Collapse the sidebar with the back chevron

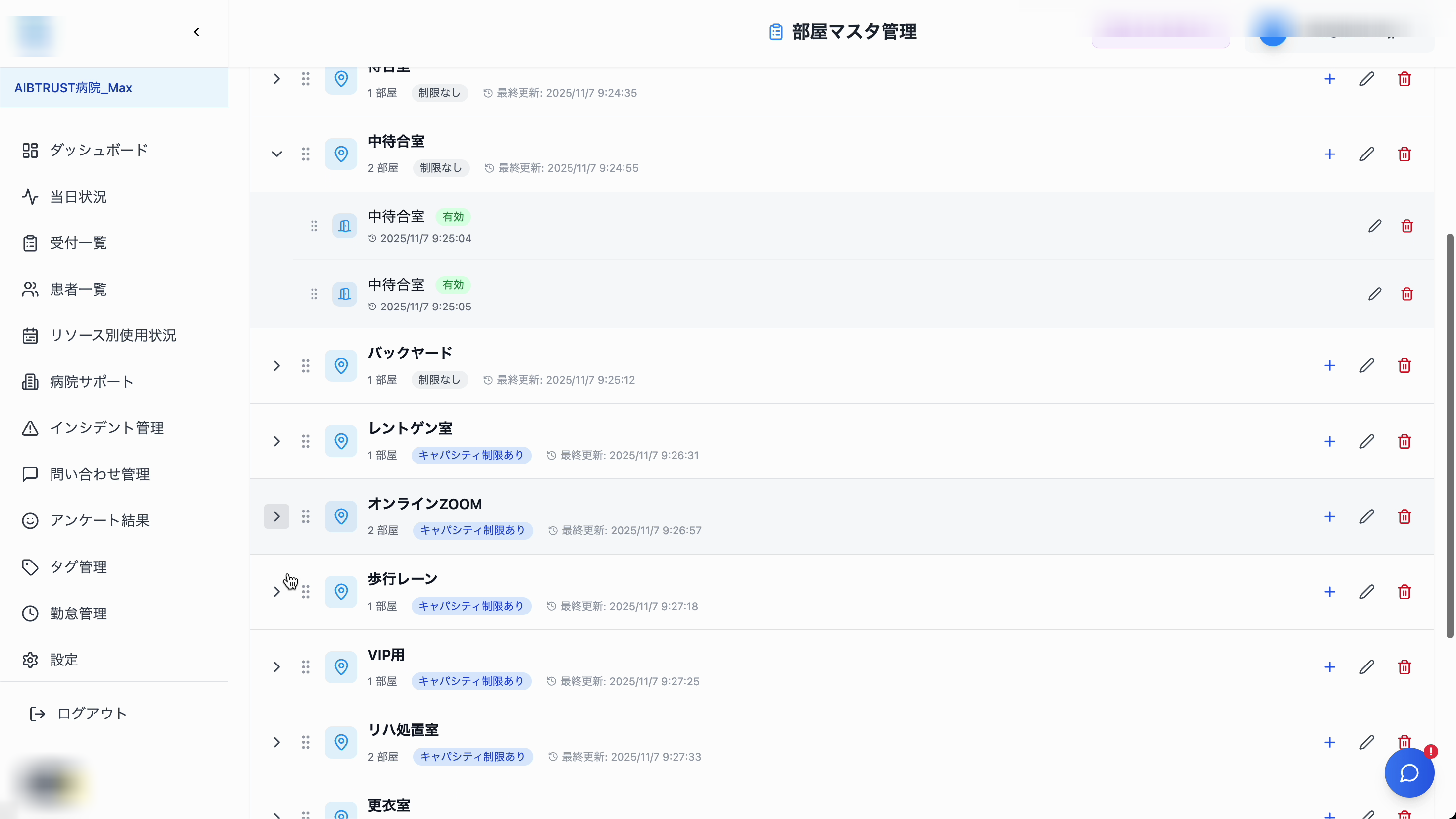pos(196,32)
